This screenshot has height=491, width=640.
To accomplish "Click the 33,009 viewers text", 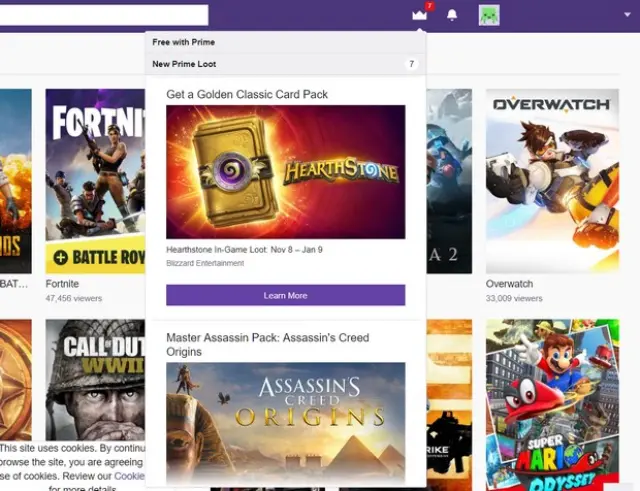I will click(514, 298).
